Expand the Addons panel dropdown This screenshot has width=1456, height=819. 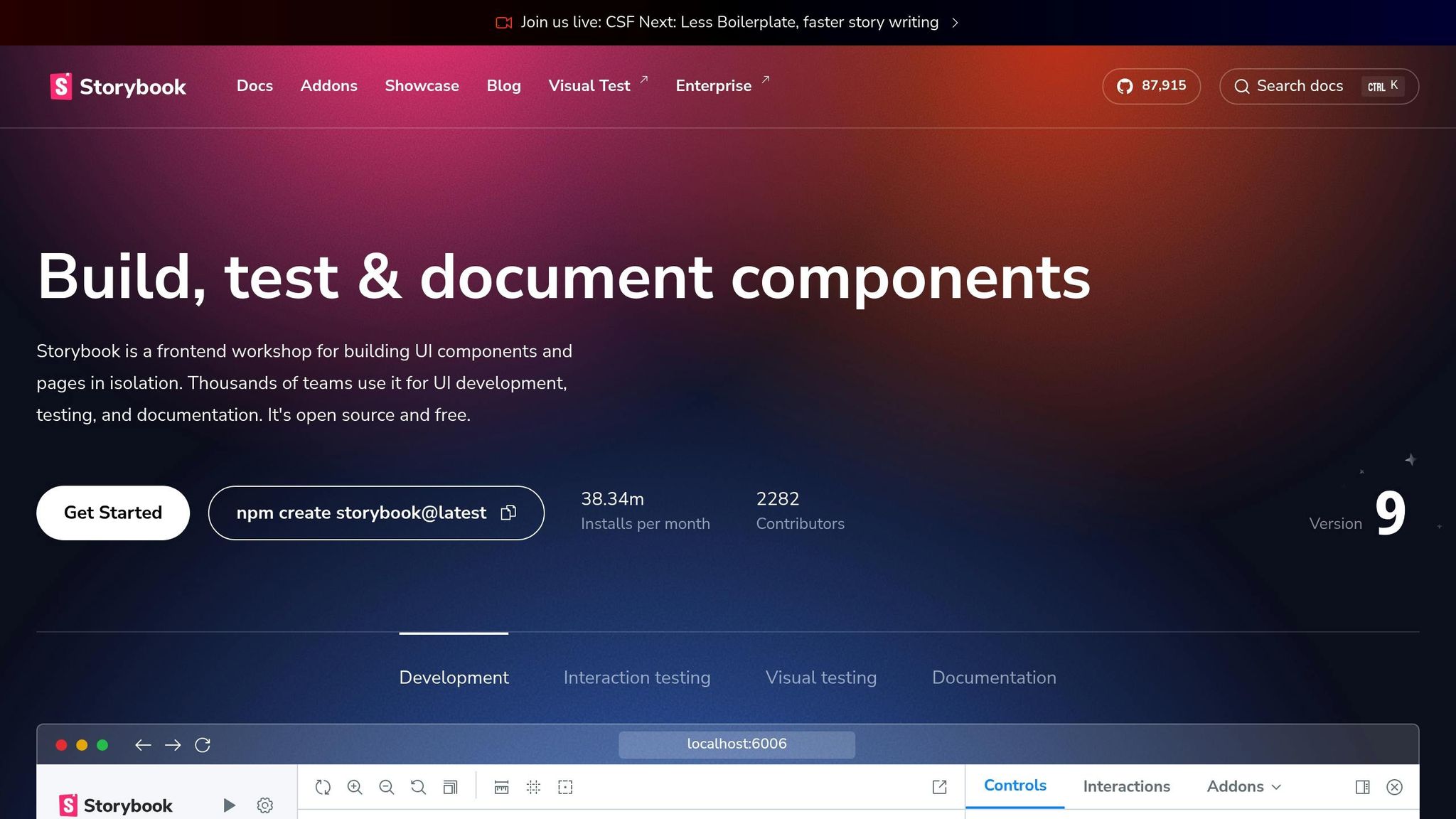coord(1244,786)
